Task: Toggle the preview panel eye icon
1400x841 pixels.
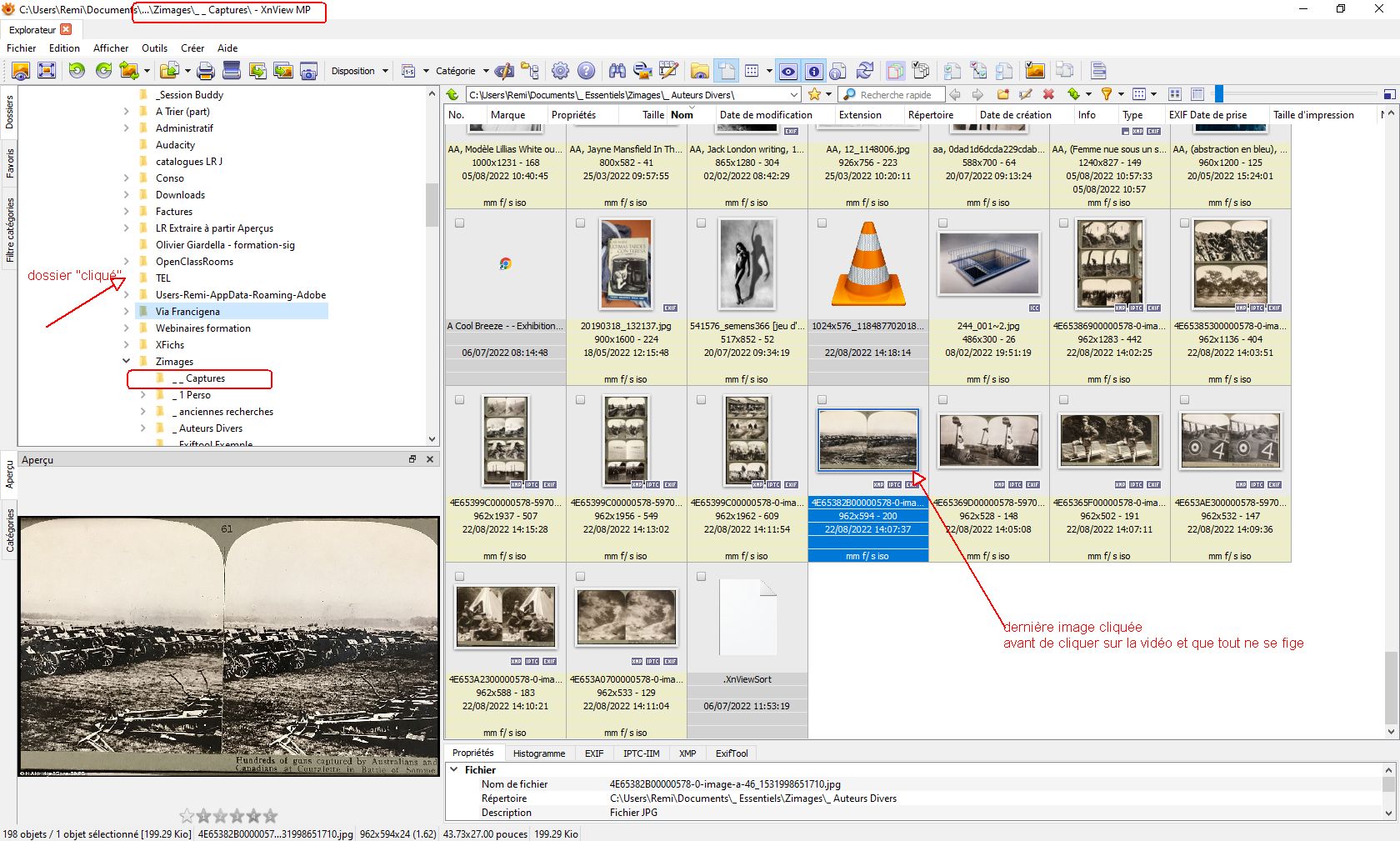Action: pos(787,71)
